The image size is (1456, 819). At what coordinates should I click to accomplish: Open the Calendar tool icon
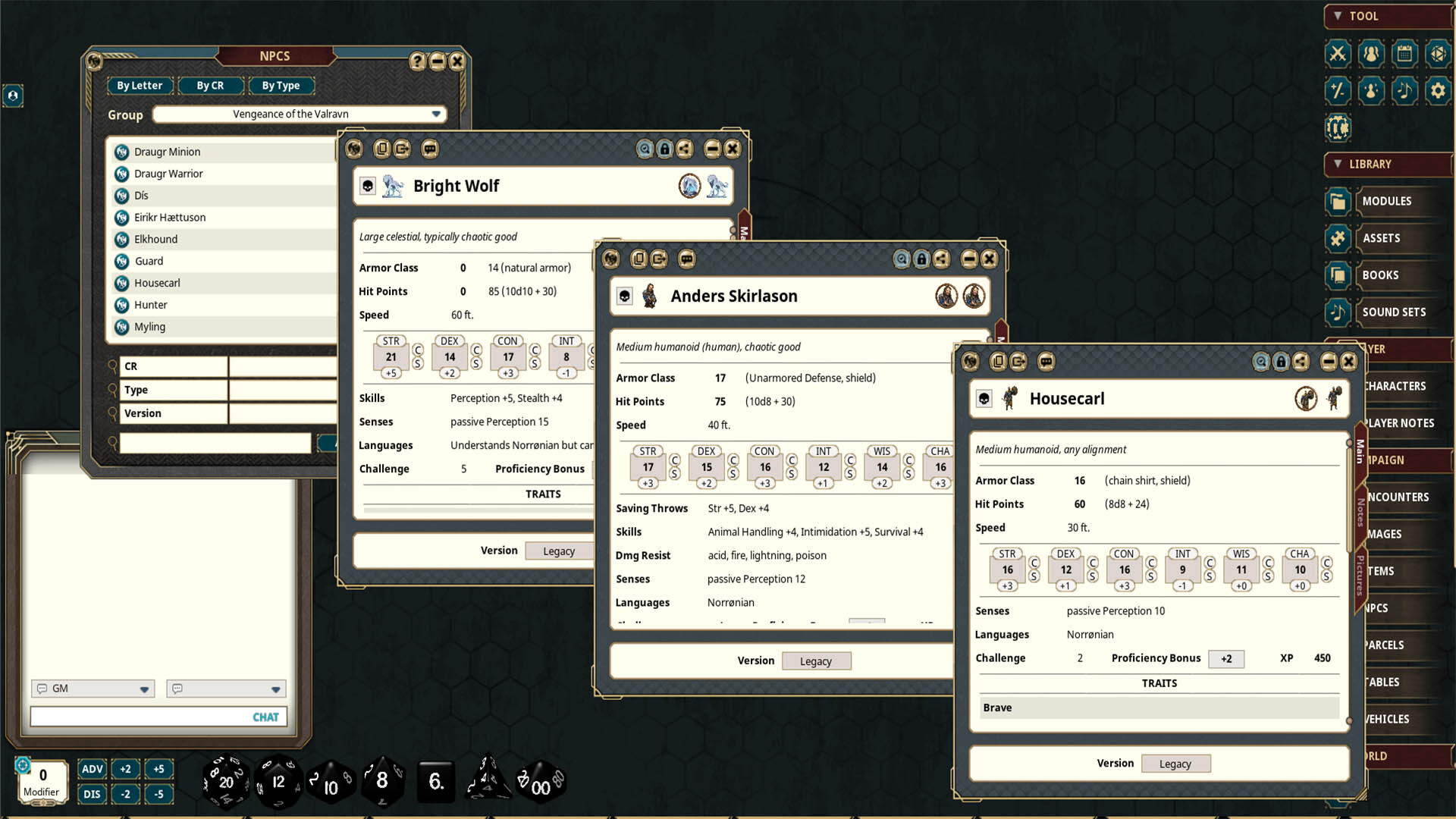click(1404, 54)
